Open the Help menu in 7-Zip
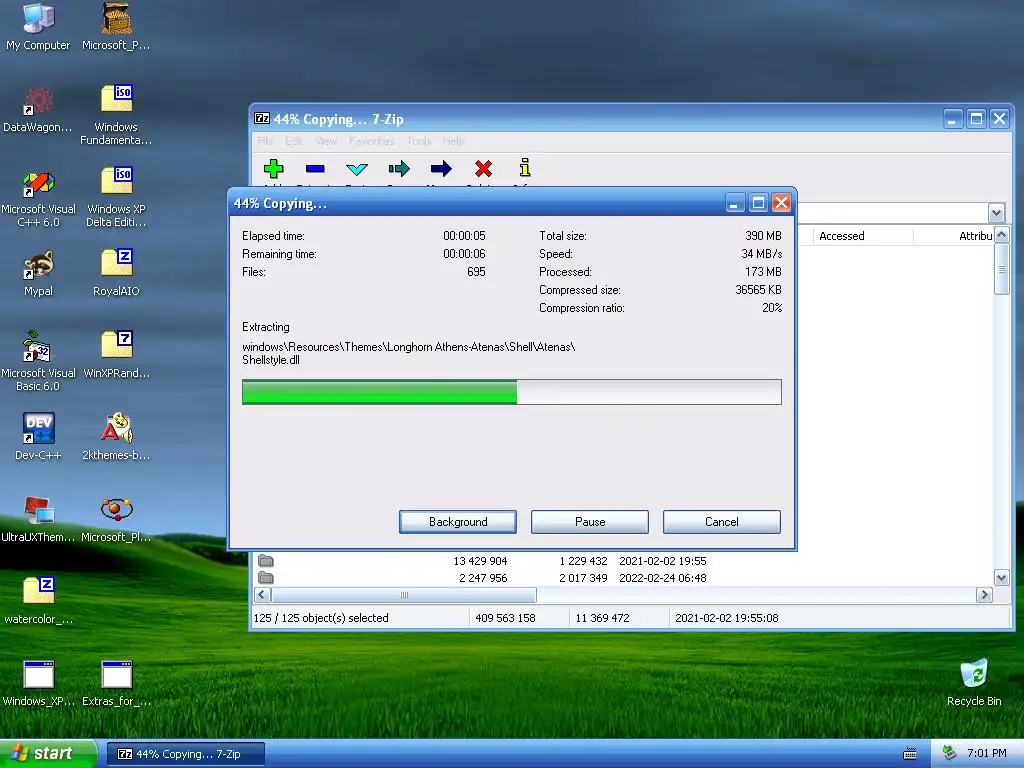The height and width of the screenshot is (768, 1024). pyautogui.click(x=453, y=141)
